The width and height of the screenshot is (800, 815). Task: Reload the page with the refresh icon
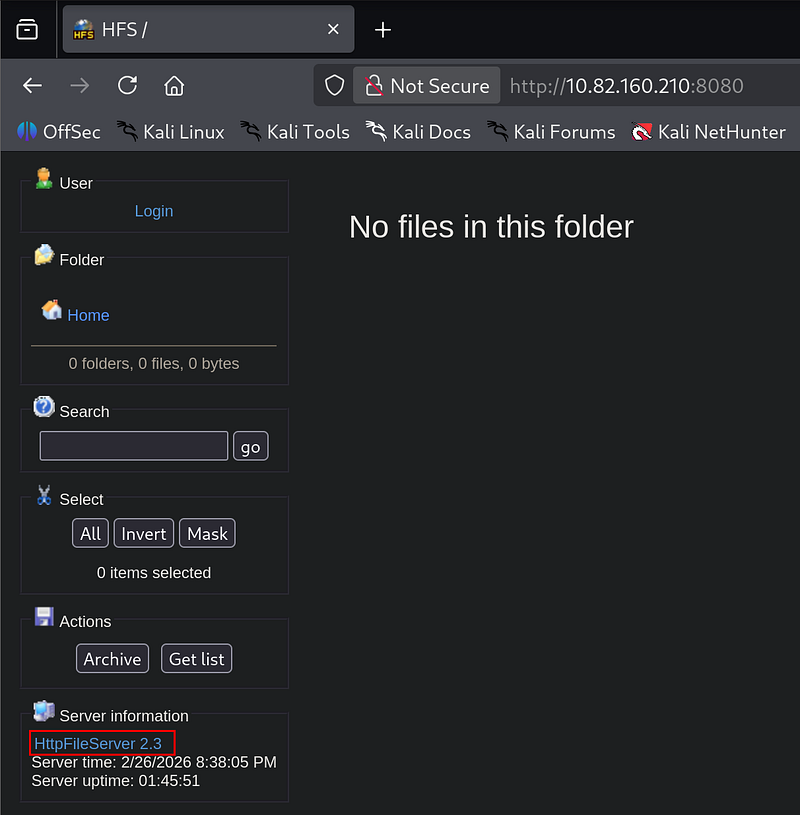127,86
